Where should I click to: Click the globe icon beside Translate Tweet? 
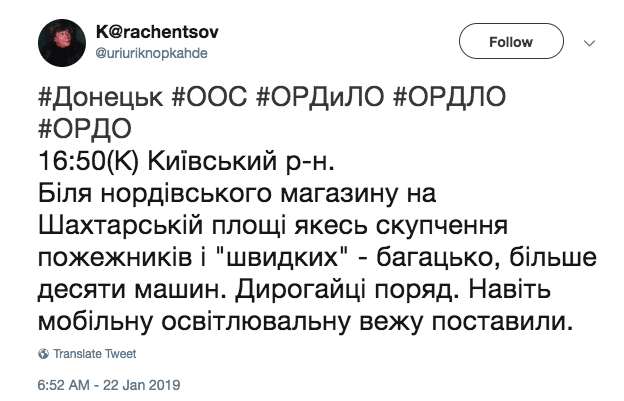pyautogui.click(x=43, y=354)
